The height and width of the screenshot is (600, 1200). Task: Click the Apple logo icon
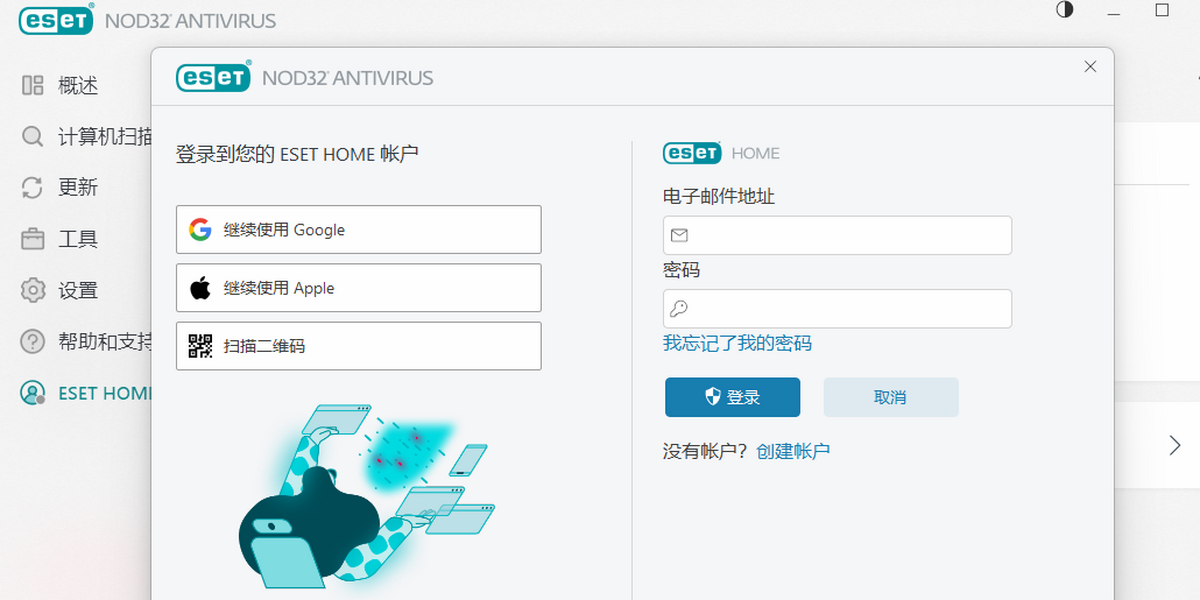(200, 288)
